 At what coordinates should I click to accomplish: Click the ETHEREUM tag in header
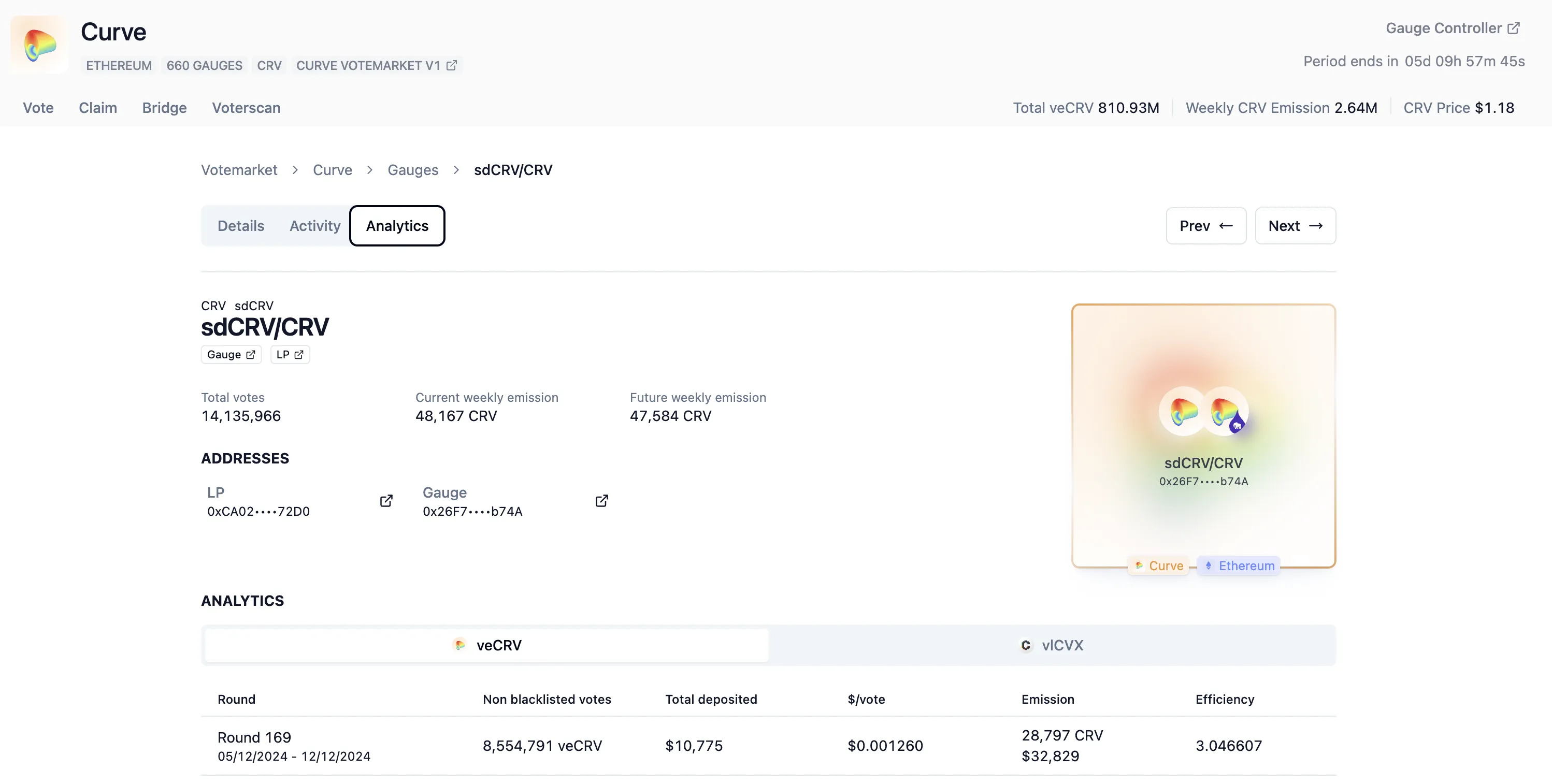click(119, 65)
